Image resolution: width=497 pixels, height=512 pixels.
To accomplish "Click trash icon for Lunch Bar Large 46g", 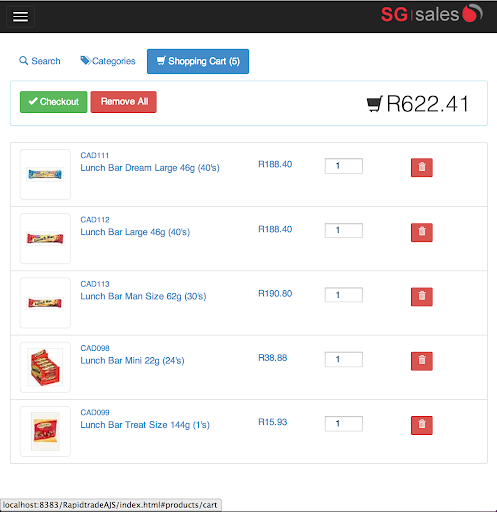I will (x=421, y=232).
